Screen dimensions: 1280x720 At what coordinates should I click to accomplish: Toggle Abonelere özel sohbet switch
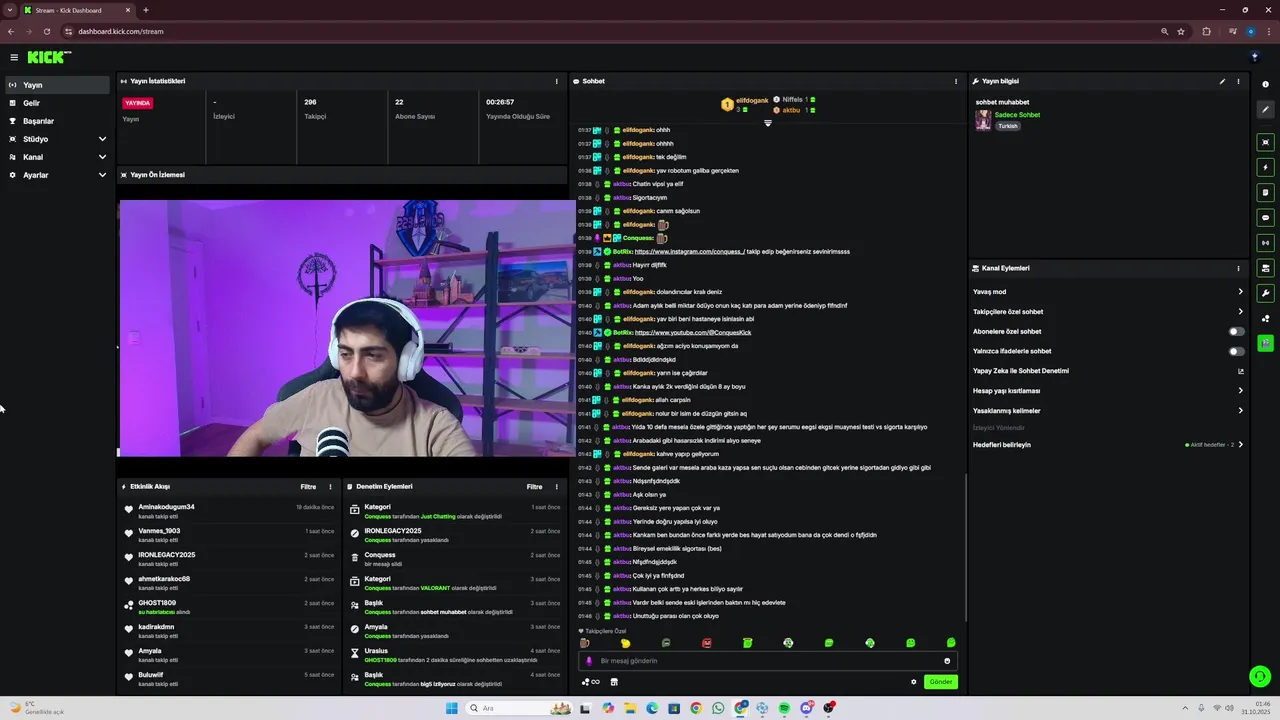[x=1237, y=331]
